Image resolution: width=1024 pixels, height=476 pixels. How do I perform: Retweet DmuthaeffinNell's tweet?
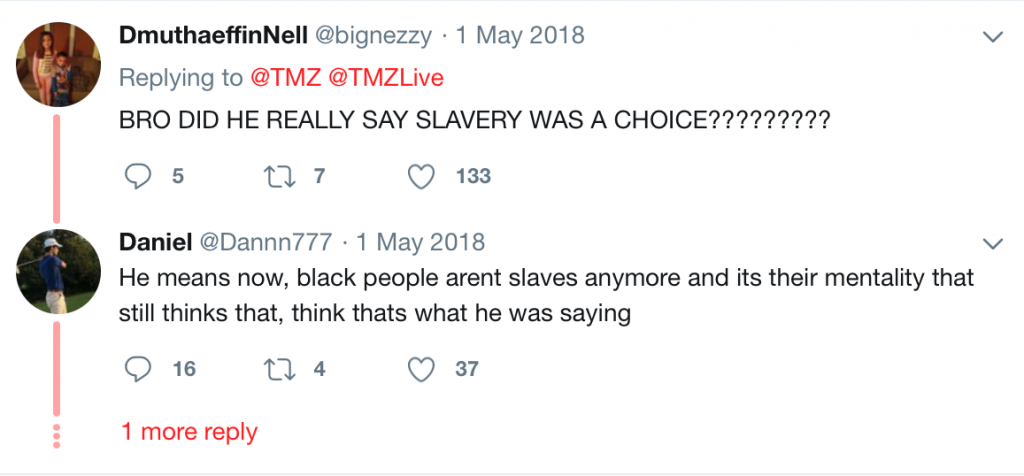pyautogui.click(x=280, y=176)
